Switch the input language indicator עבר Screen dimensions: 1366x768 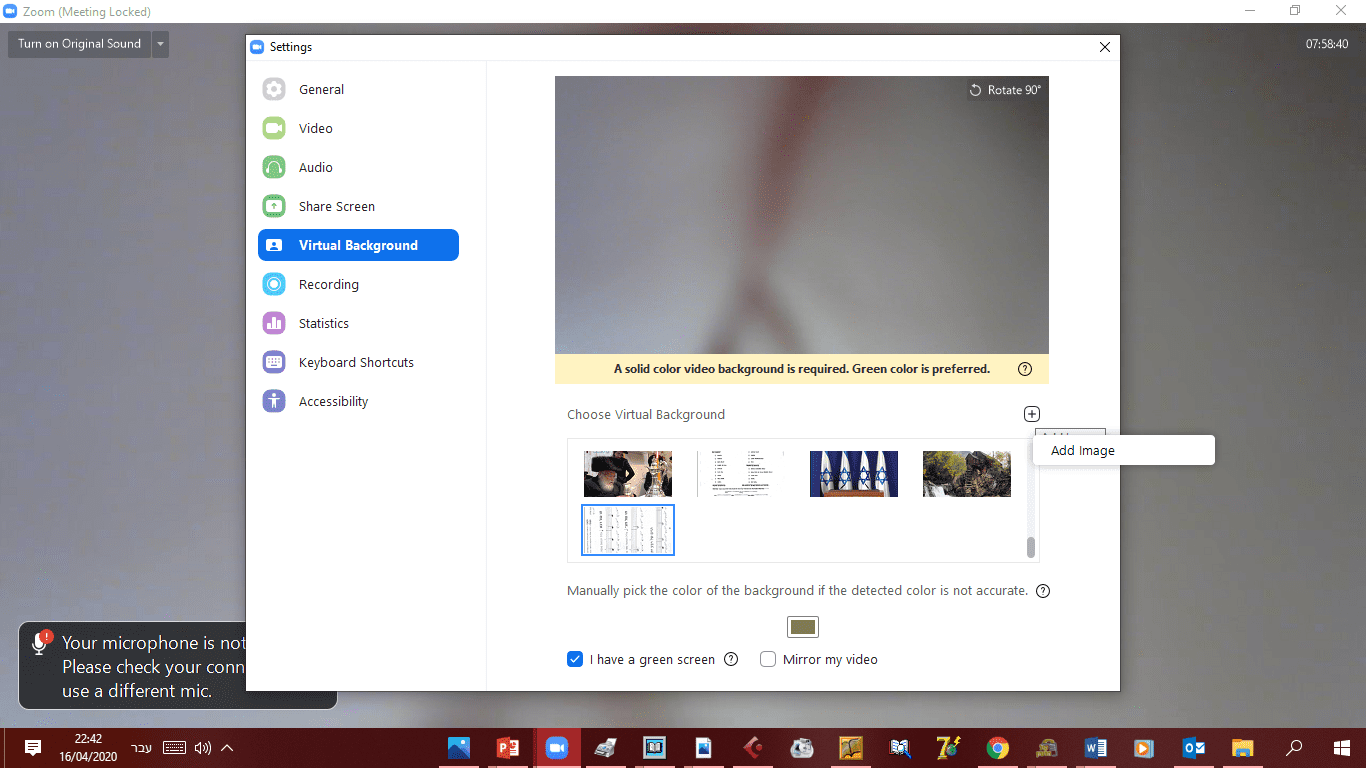tap(142, 748)
